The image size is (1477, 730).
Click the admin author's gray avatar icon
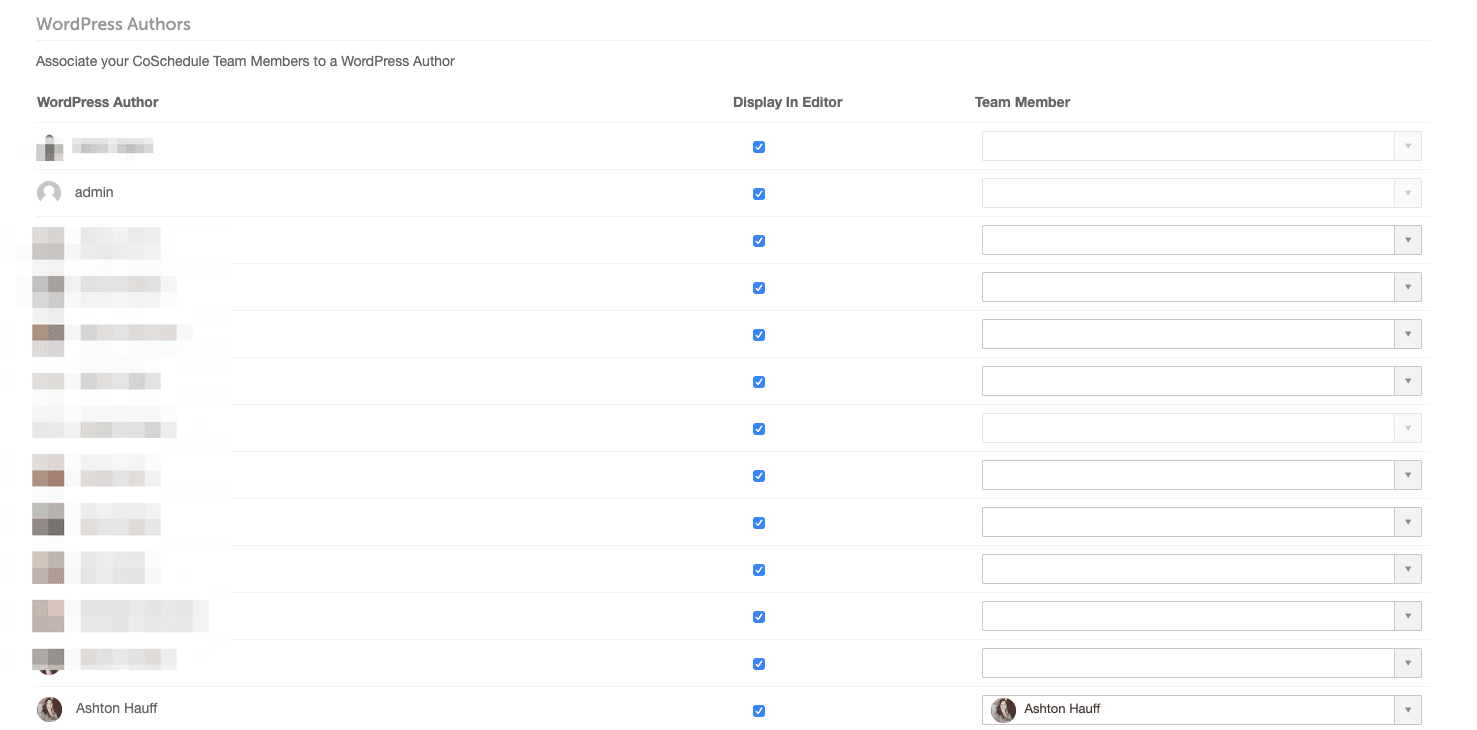coord(49,193)
